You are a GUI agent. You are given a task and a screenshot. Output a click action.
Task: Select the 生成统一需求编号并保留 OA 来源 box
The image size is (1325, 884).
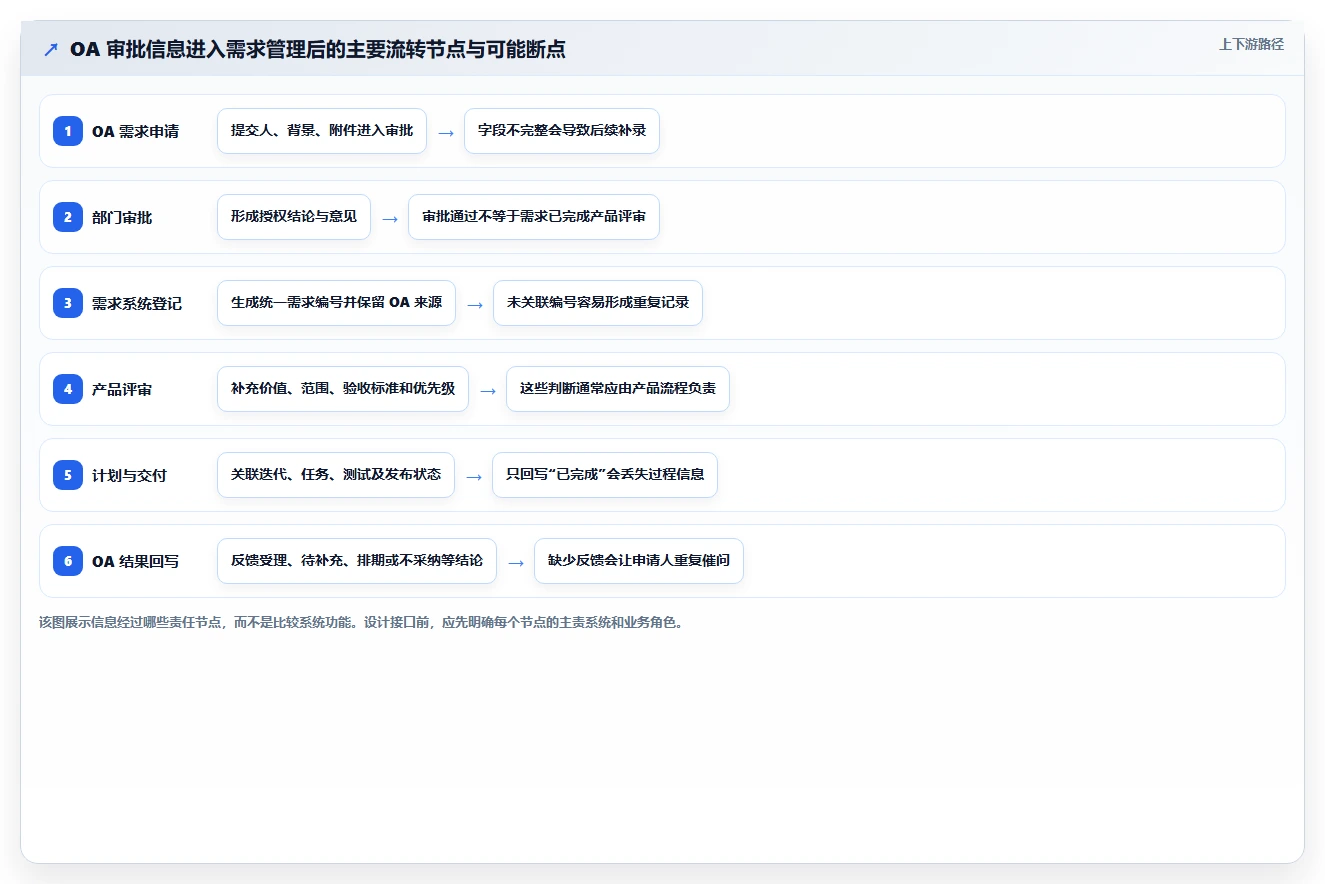[x=336, y=303]
